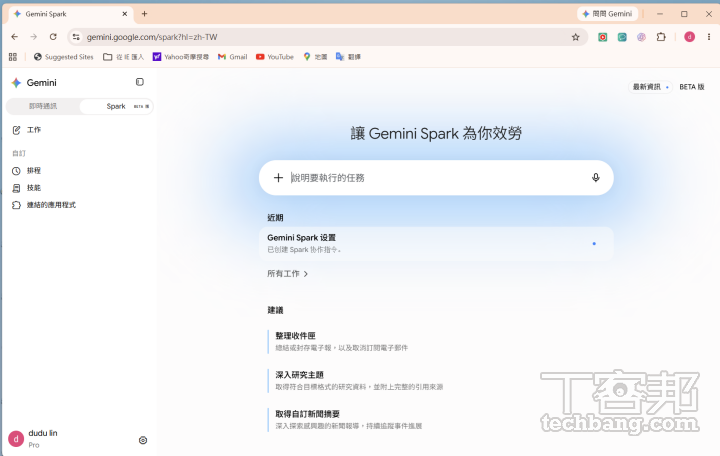The image size is (720, 456).
Task: Open the Chrome profile avatar
Action: (x=689, y=37)
